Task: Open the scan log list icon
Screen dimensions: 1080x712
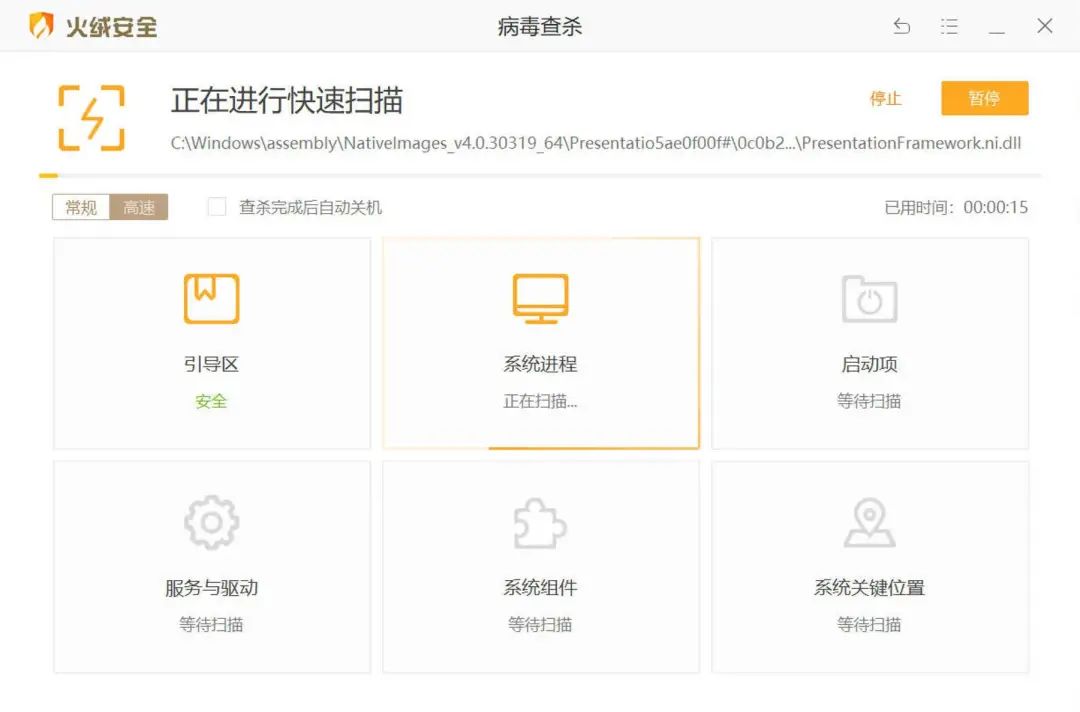Action: [x=948, y=27]
